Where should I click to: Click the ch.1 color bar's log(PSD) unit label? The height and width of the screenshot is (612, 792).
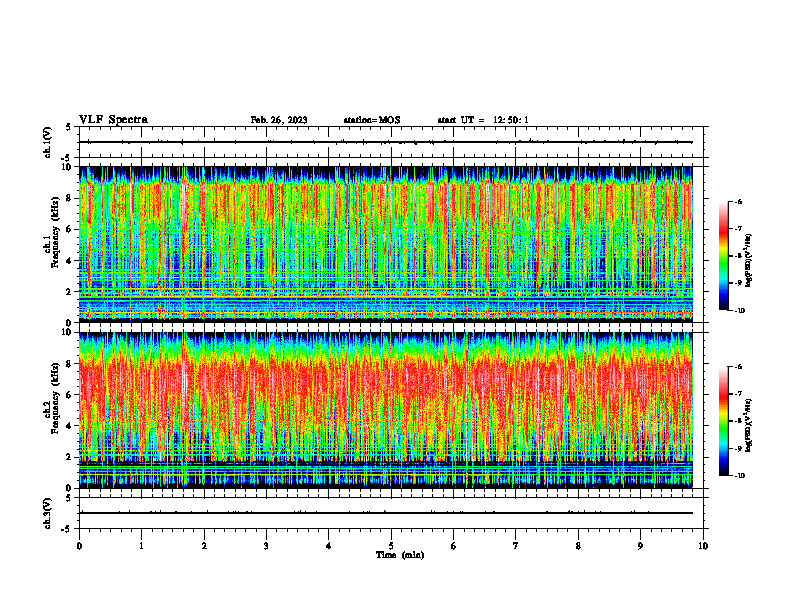tap(749, 260)
